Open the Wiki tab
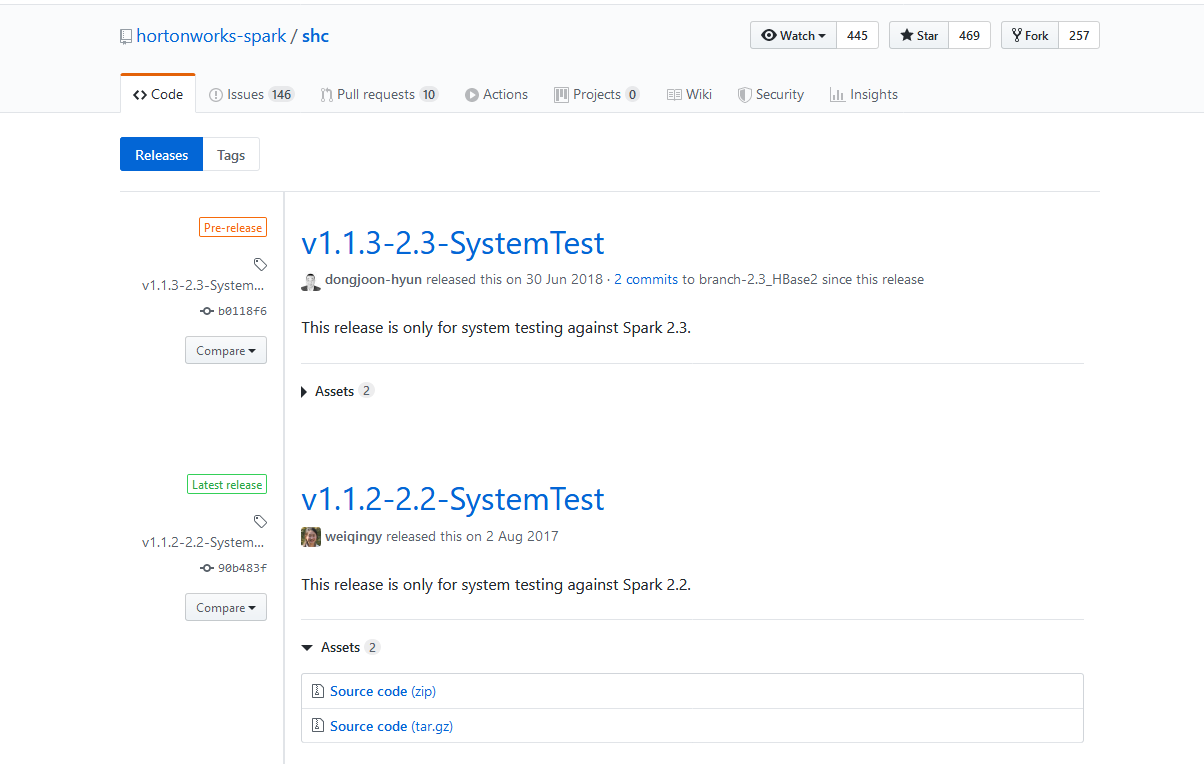This screenshot has height=764, width=1204. coord(689,94)
